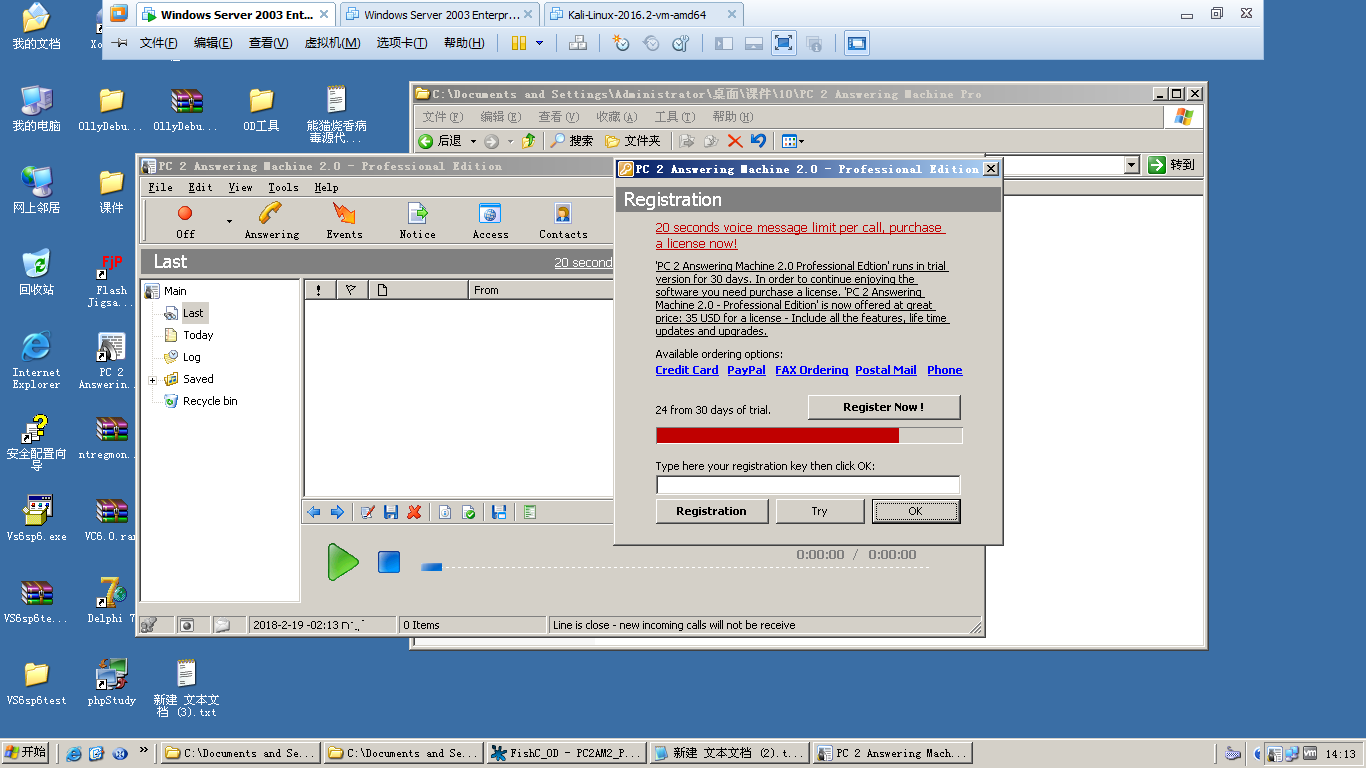Click the priority exclamation column header
The width and height of the screenshot is (1366, 768).
[319, 290]
